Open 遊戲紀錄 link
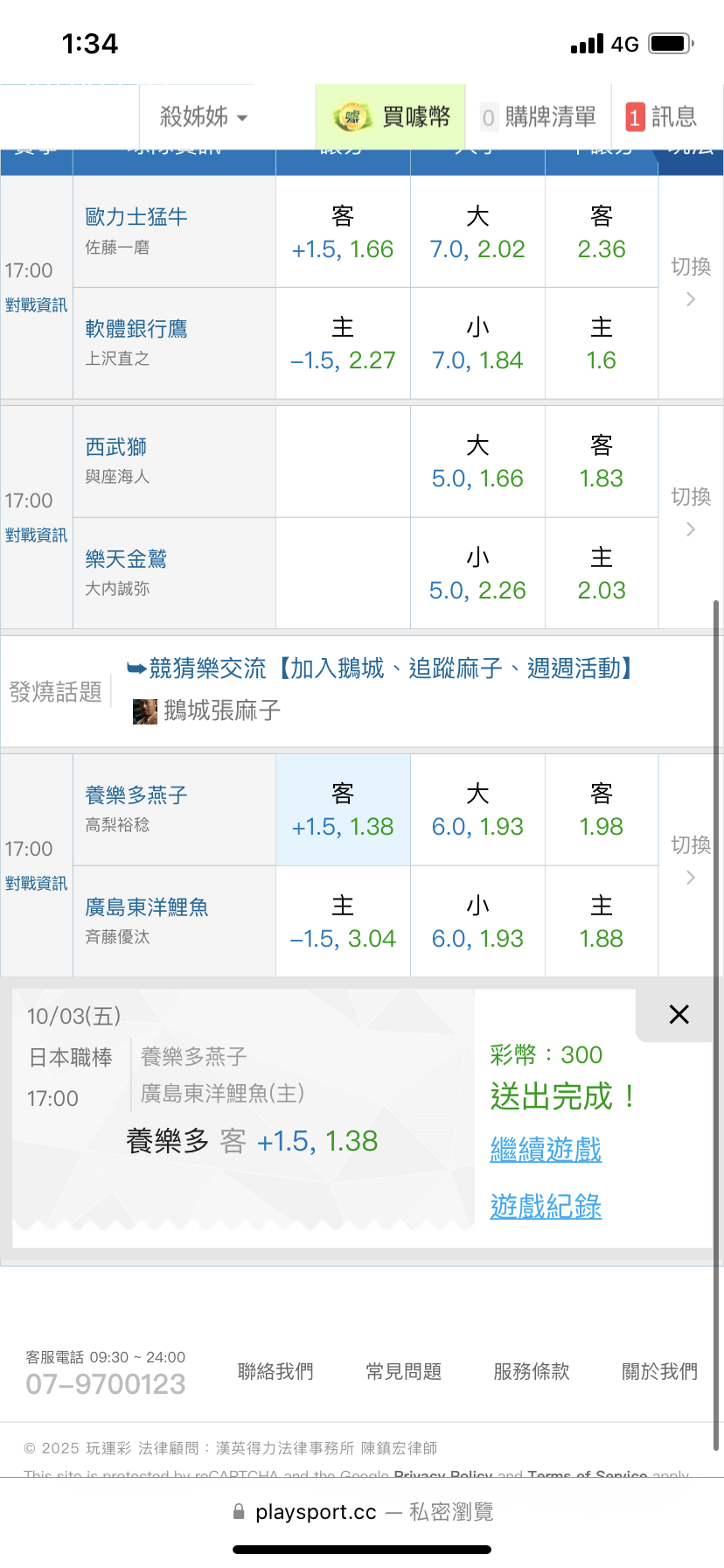The width and height of the screenshot is (724, 1568). pyautogui.click(x=546, y=1207)
